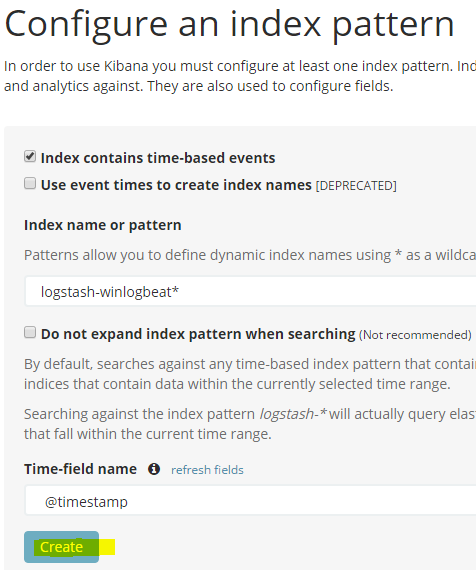Click the Create button
This screenshot has height=570, width=476.
[x=61, y=547]
